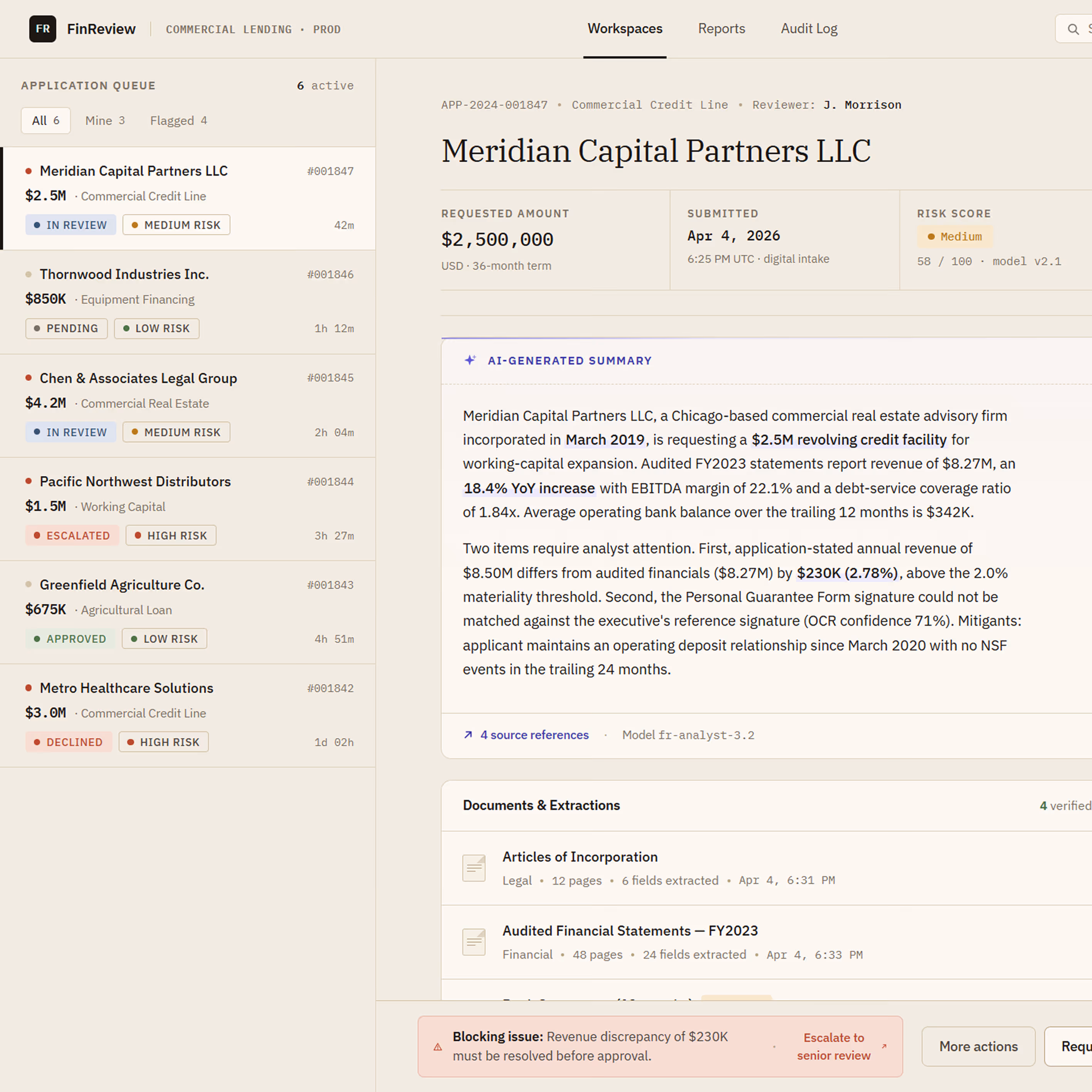Select Metro Healthcare Solutions application
This screenshot has height=1092, width=1092.
pos(188,716)
